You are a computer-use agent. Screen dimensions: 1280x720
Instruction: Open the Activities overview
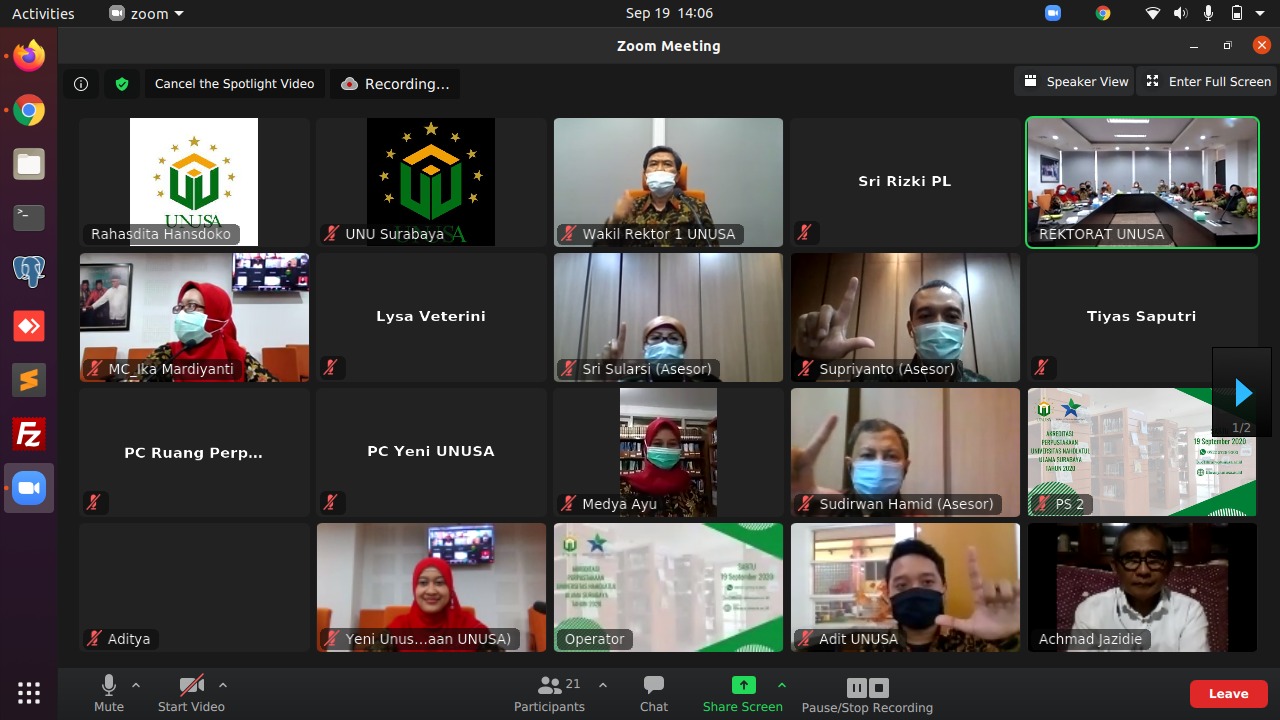(x=43, y=13)
